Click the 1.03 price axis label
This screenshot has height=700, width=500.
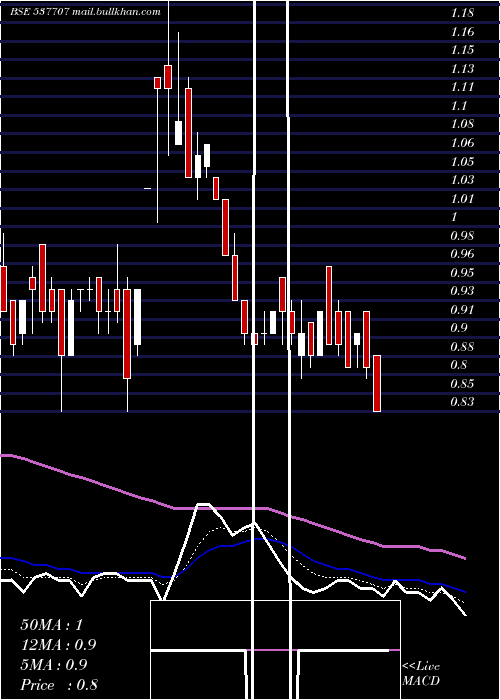click(x=462, y=180)
